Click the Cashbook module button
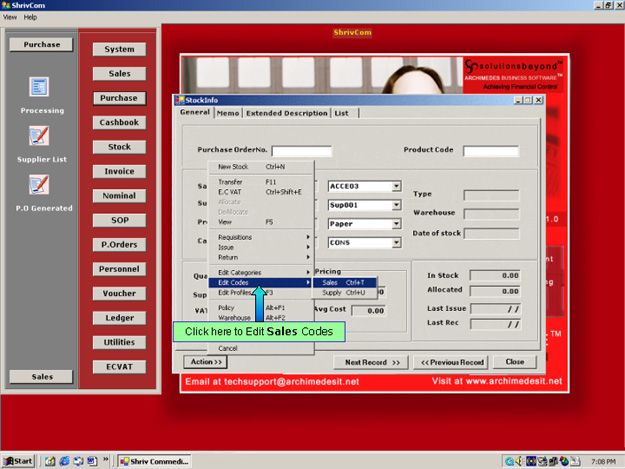The height and width of the screenshot is (469, 625). [x=119, y=123]
